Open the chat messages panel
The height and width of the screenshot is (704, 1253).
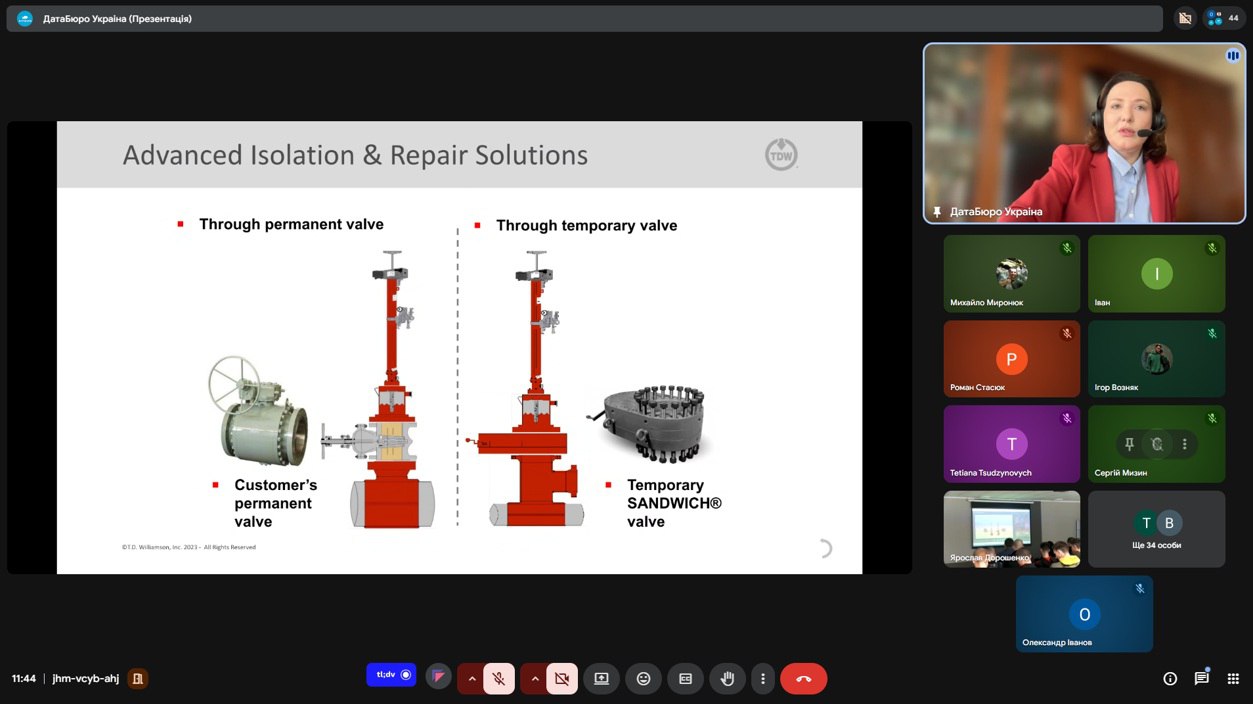(1201, 679)
